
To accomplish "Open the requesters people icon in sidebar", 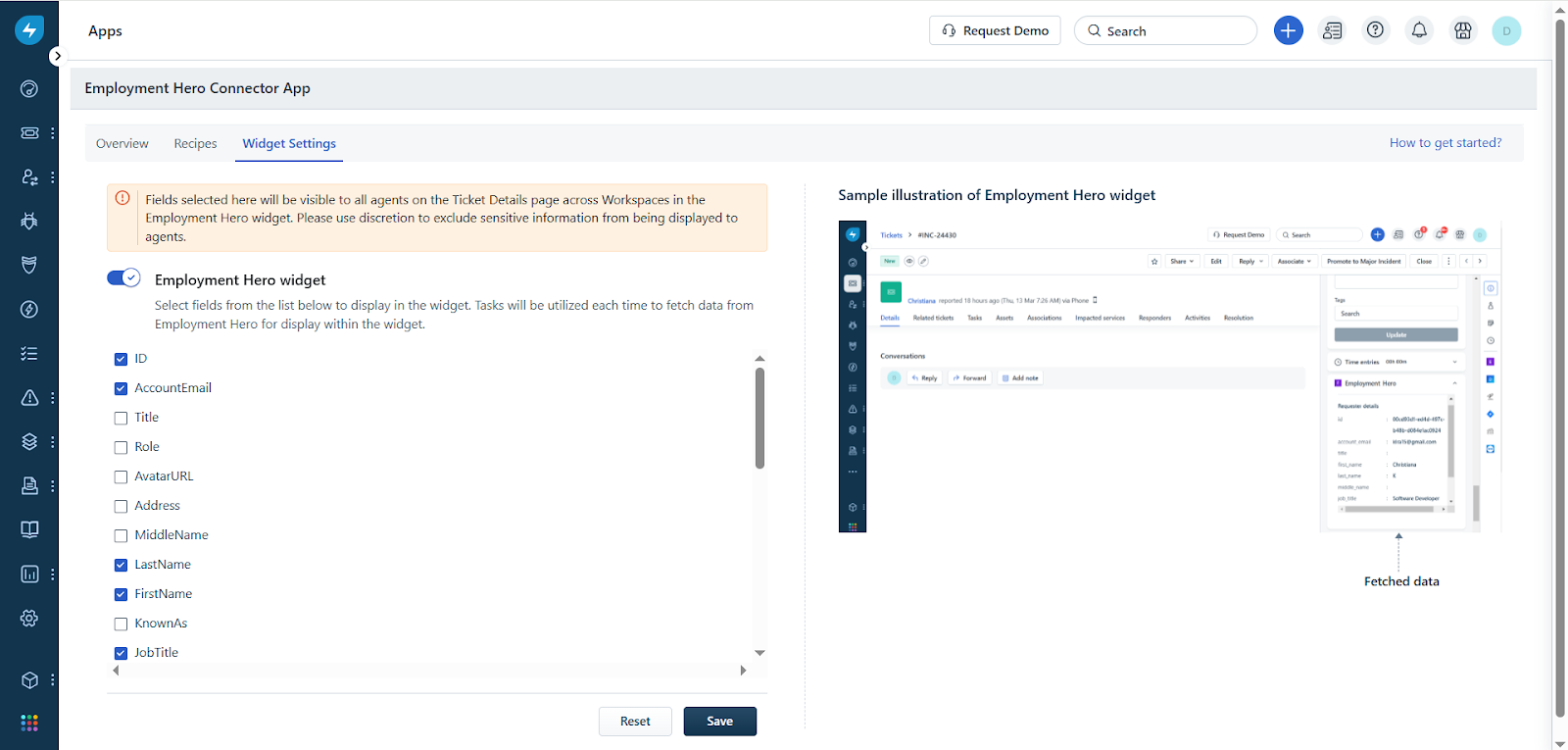I will [x=29, y=177].
